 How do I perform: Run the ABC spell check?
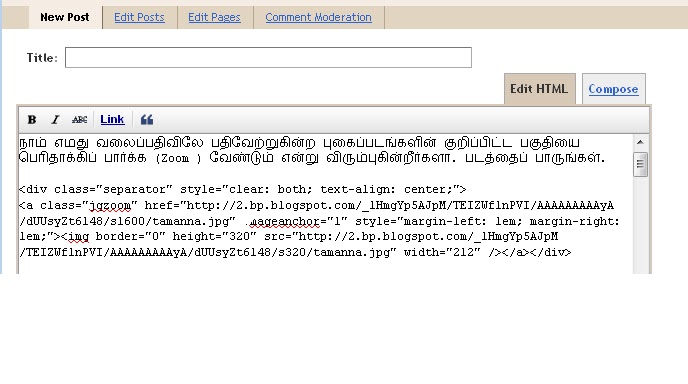coord(79,119)
